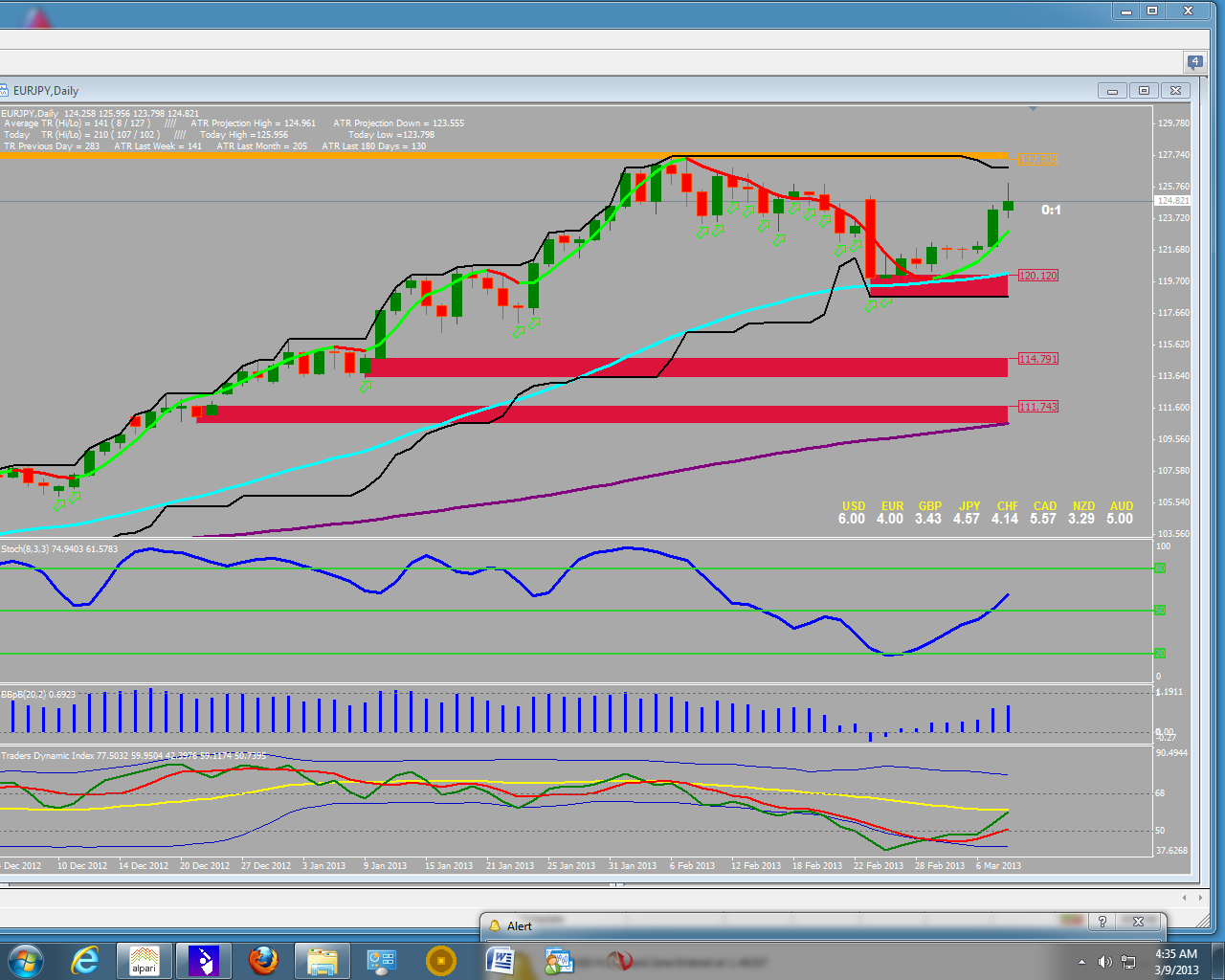Maximize the EURJPY,Daily chart window

click(1144, 91)
